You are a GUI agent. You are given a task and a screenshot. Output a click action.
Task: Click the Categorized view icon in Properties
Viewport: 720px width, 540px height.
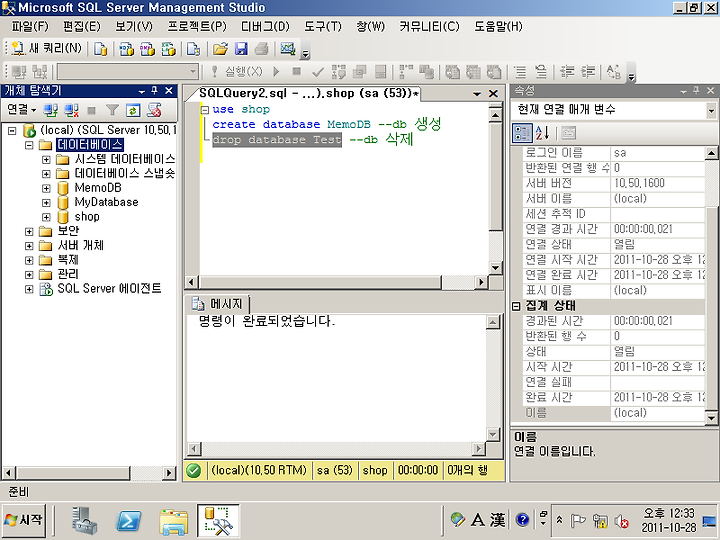[522, 133]
